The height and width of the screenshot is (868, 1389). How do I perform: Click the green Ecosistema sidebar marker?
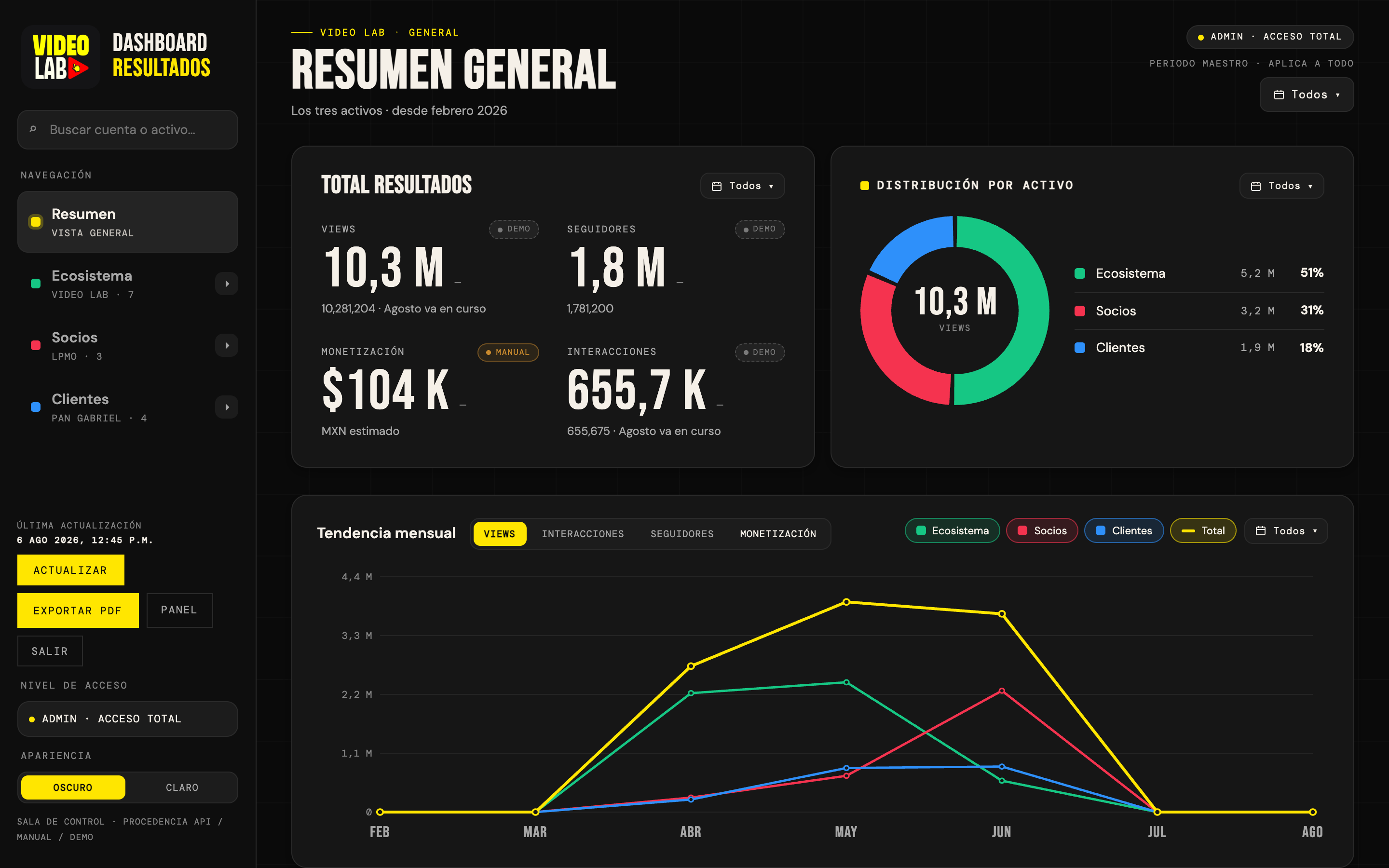point(36,283)
